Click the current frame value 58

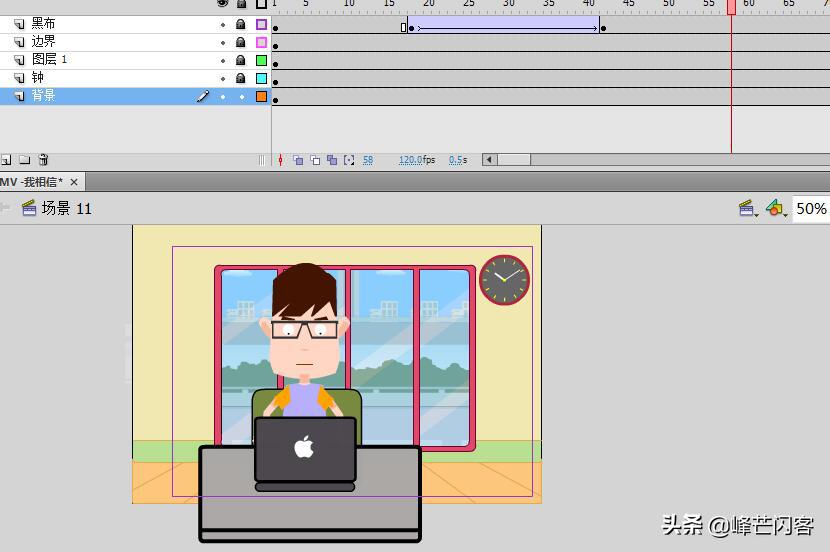click(368, 160)
